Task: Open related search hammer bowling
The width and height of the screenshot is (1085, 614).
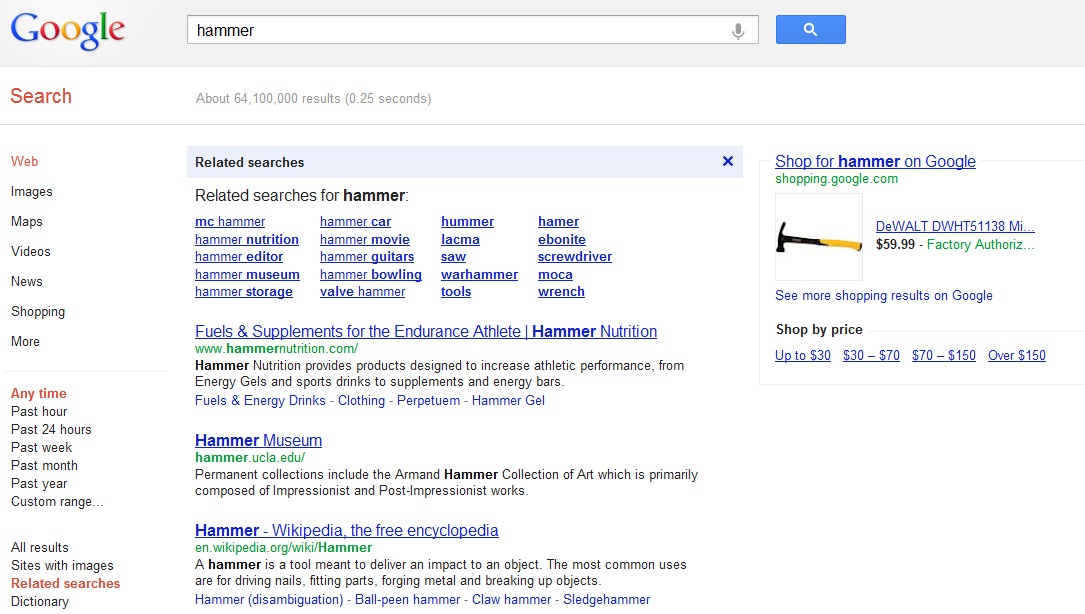Action: pos(371,274)
